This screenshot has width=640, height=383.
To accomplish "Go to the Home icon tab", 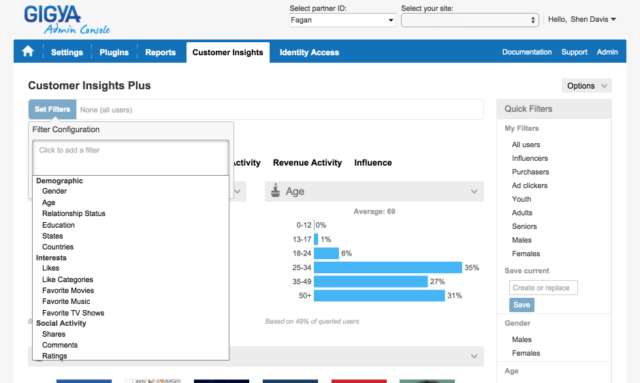I will tap(28, 51).
